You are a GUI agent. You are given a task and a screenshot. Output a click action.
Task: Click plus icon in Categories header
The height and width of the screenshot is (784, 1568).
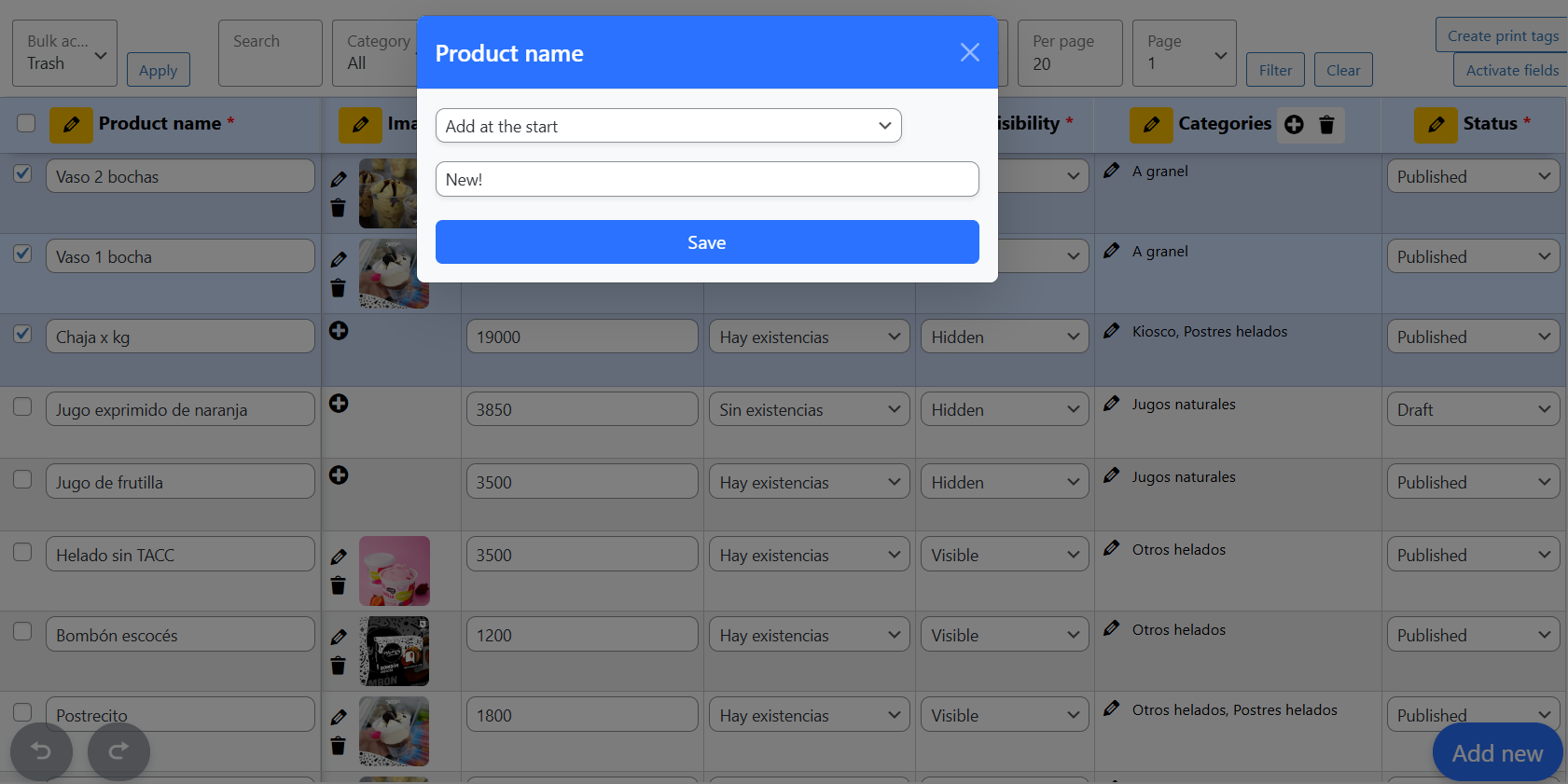click(1294, 124)
